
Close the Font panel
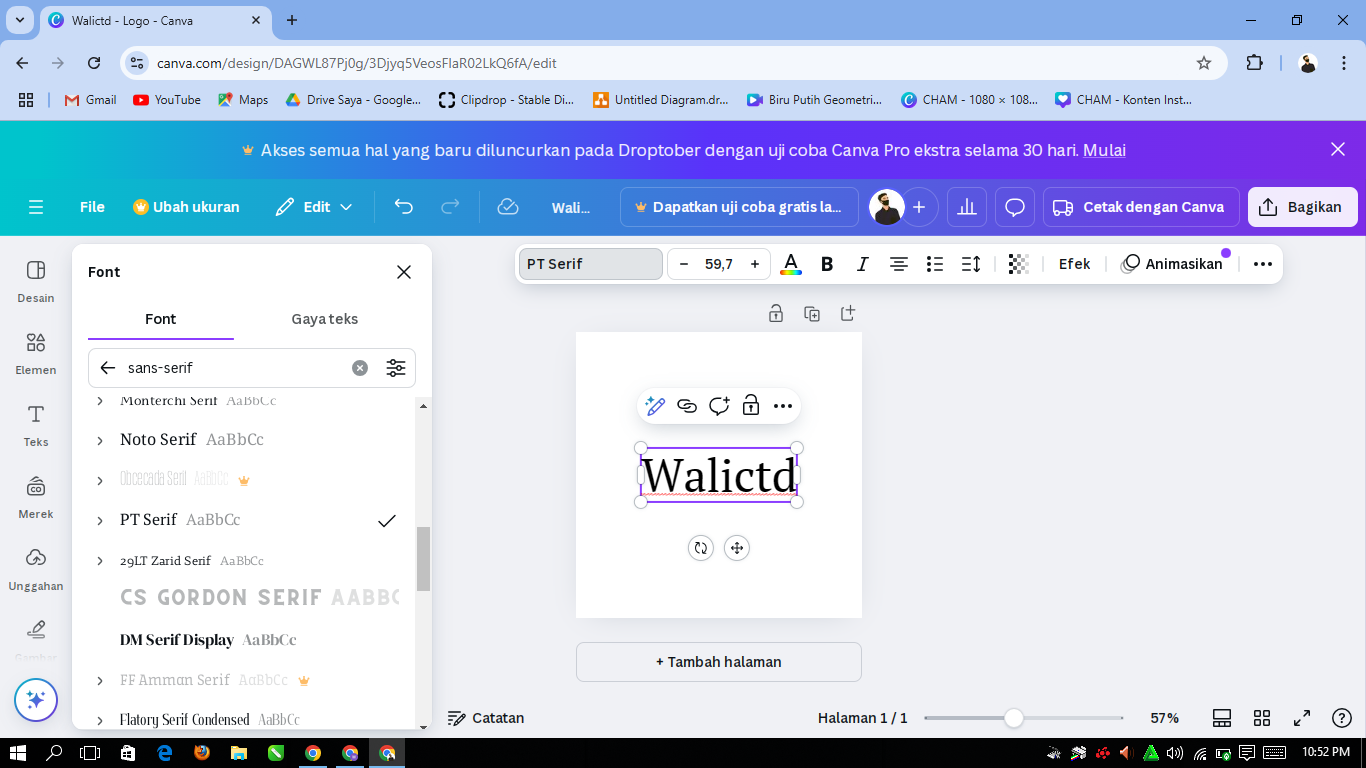[x=404, y=272]
